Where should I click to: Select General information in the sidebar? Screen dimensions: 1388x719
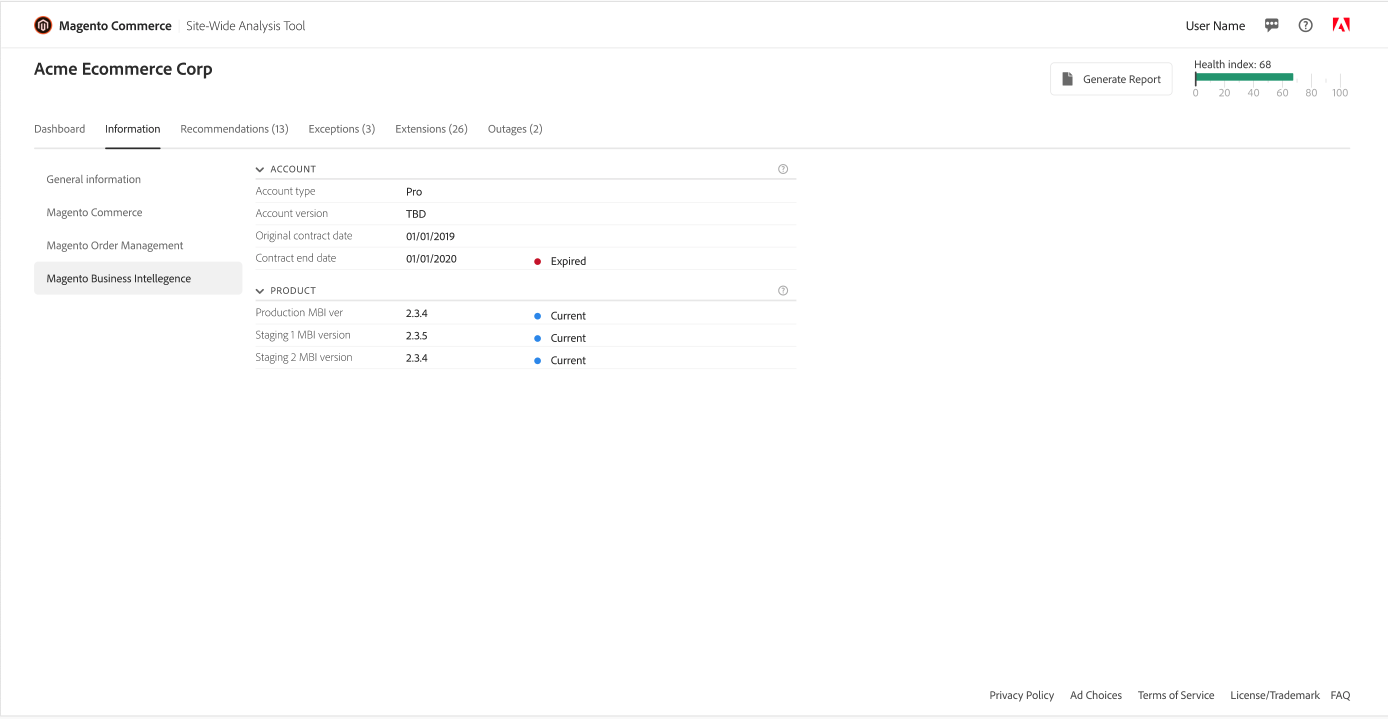coord(94,180)
